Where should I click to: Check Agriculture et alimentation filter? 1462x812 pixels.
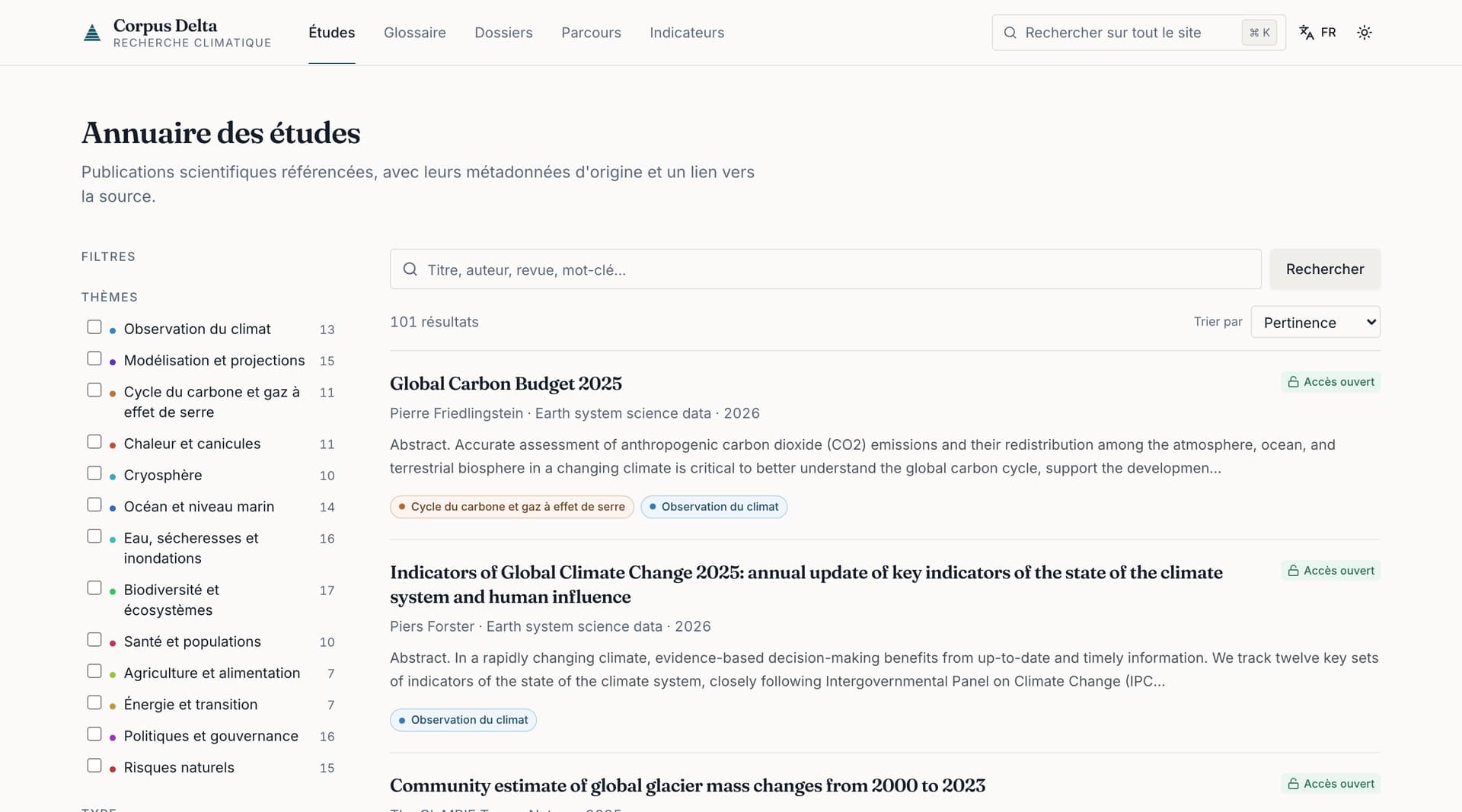pos(94,671)
